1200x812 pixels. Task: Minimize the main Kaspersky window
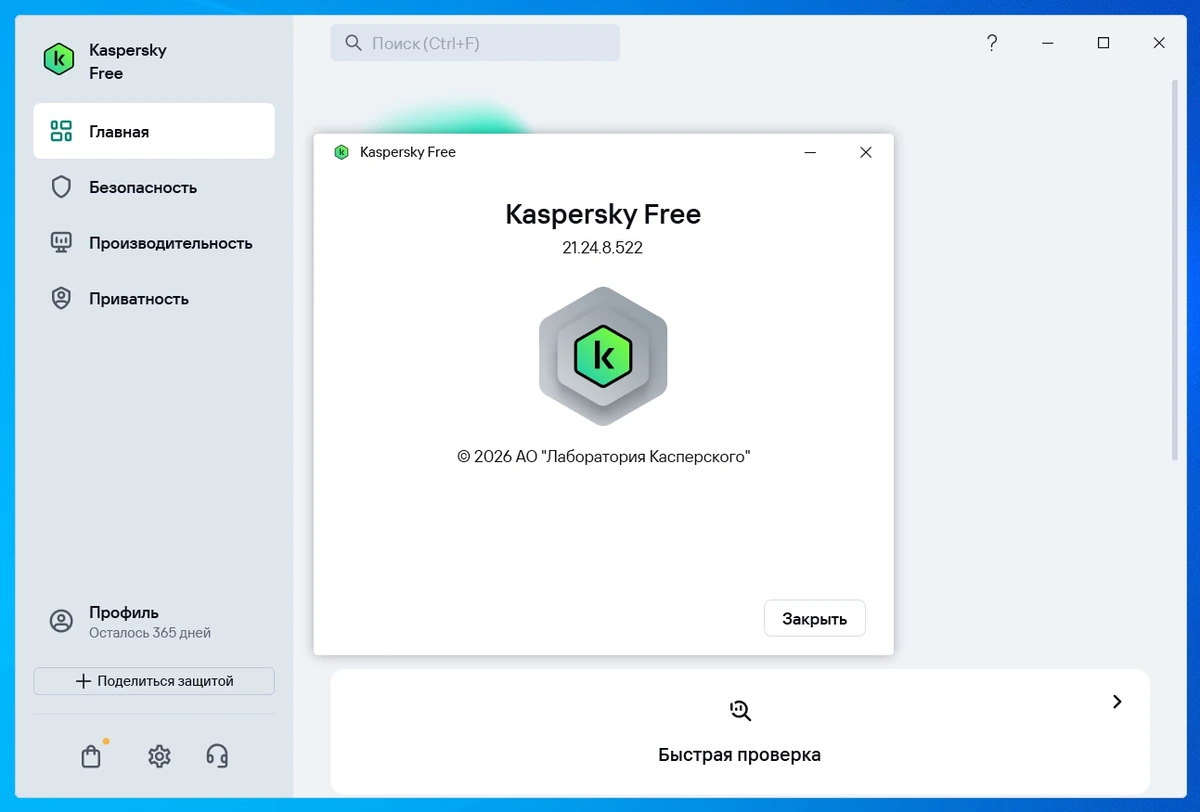tap(1048, 43)
